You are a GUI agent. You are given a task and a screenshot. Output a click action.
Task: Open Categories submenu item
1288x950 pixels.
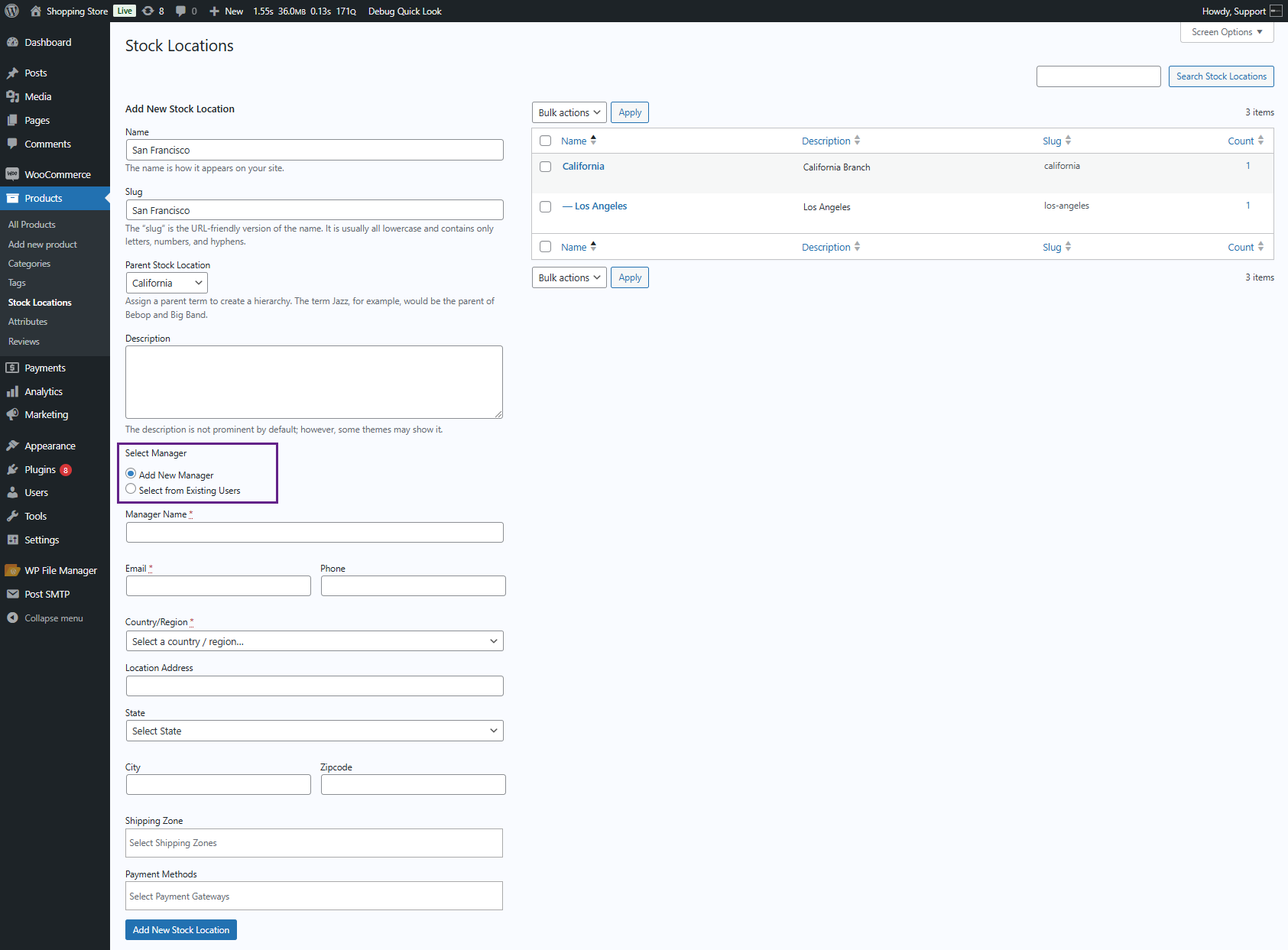(29, 264)
